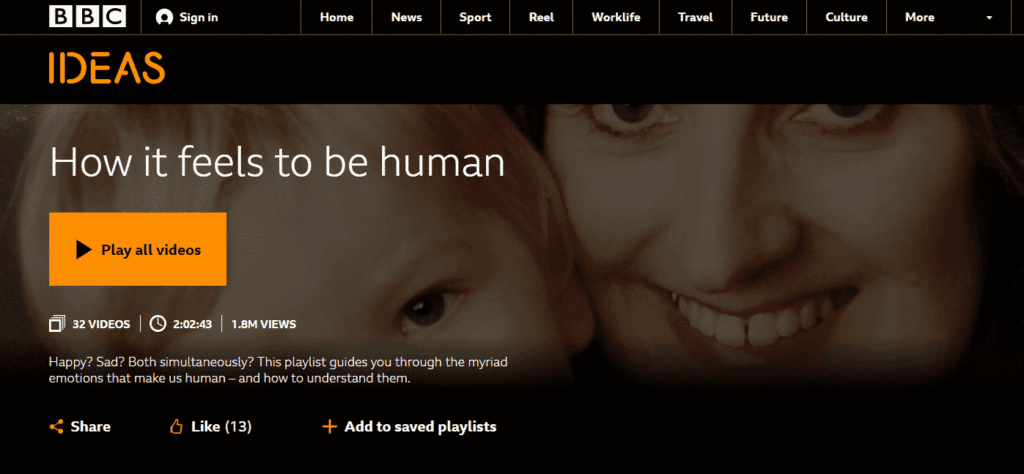Click the Share label

(91, 427)
